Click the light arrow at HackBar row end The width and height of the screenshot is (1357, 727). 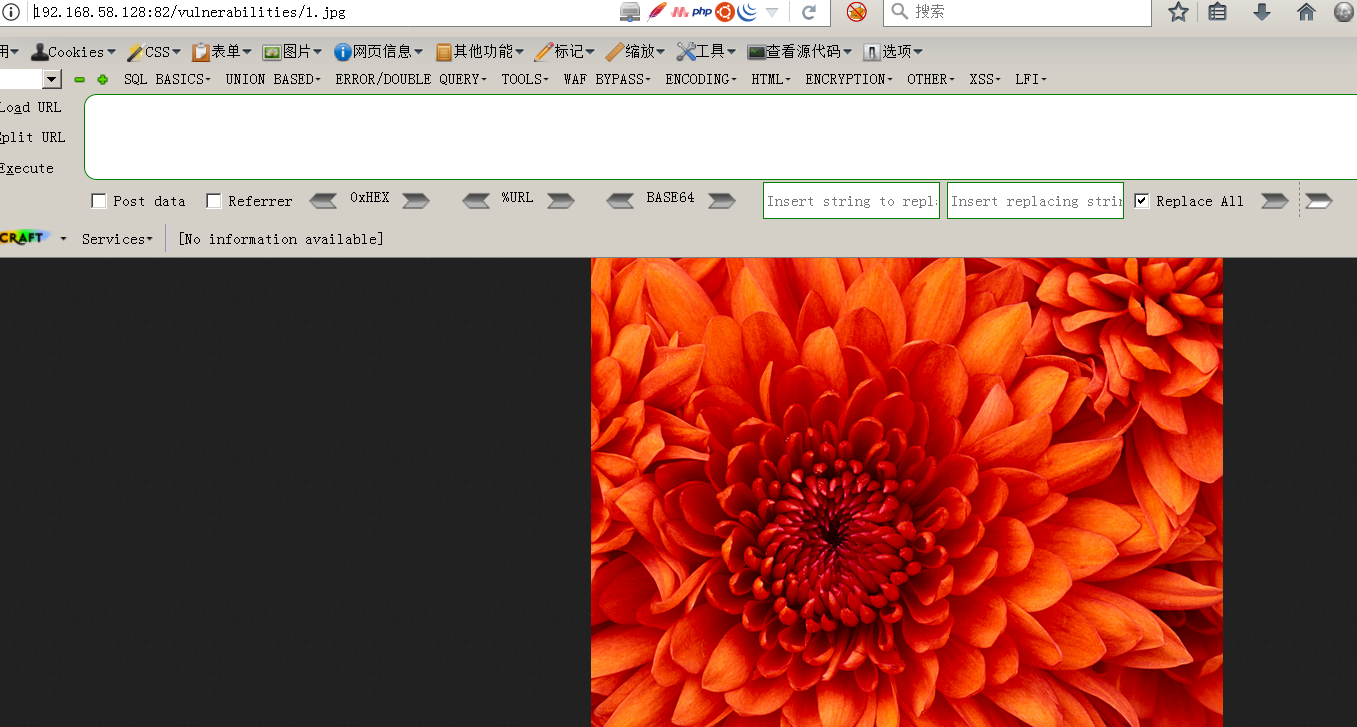pos(1320,201)
